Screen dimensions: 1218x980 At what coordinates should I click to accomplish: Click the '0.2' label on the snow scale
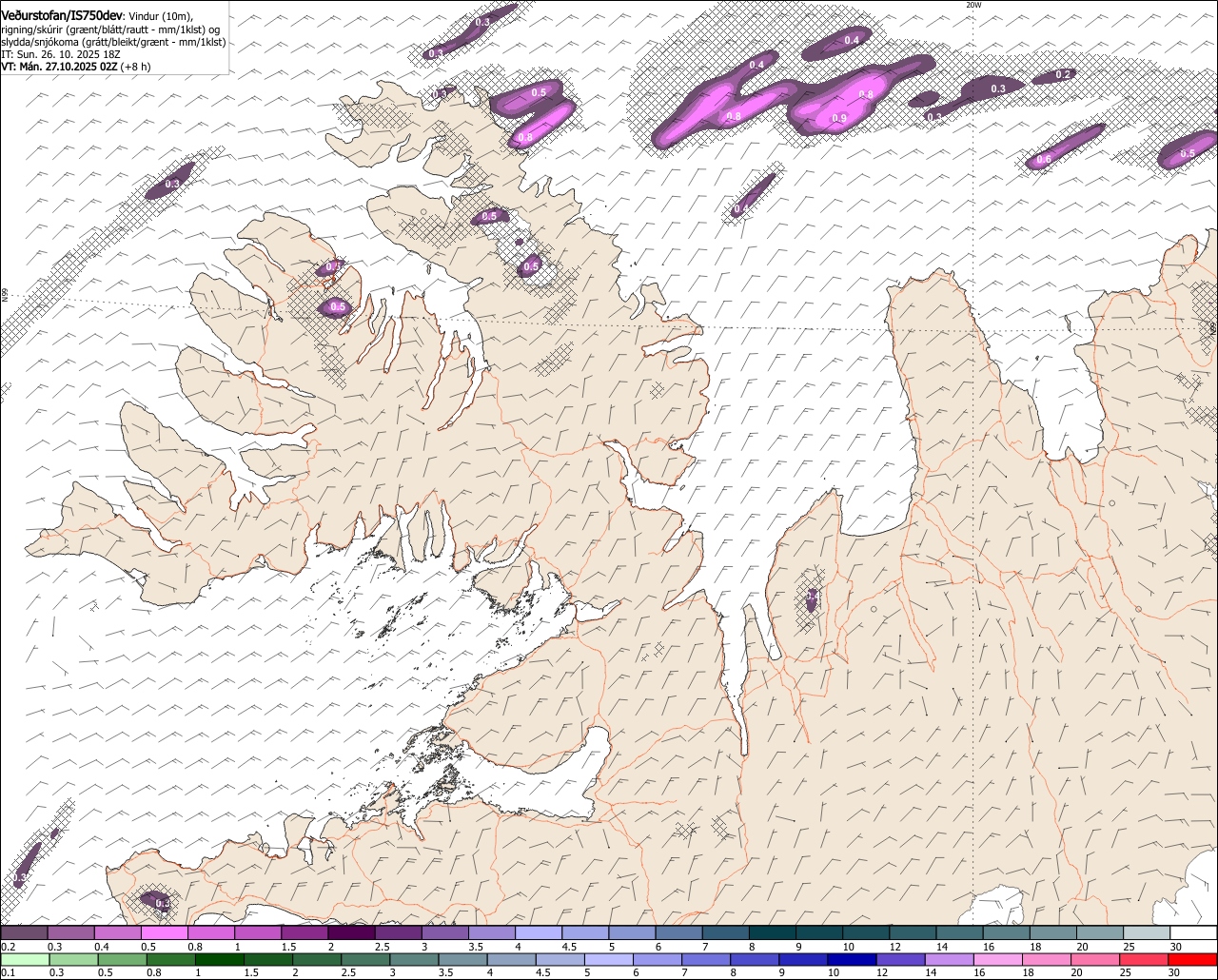click(x=8, y=947)
